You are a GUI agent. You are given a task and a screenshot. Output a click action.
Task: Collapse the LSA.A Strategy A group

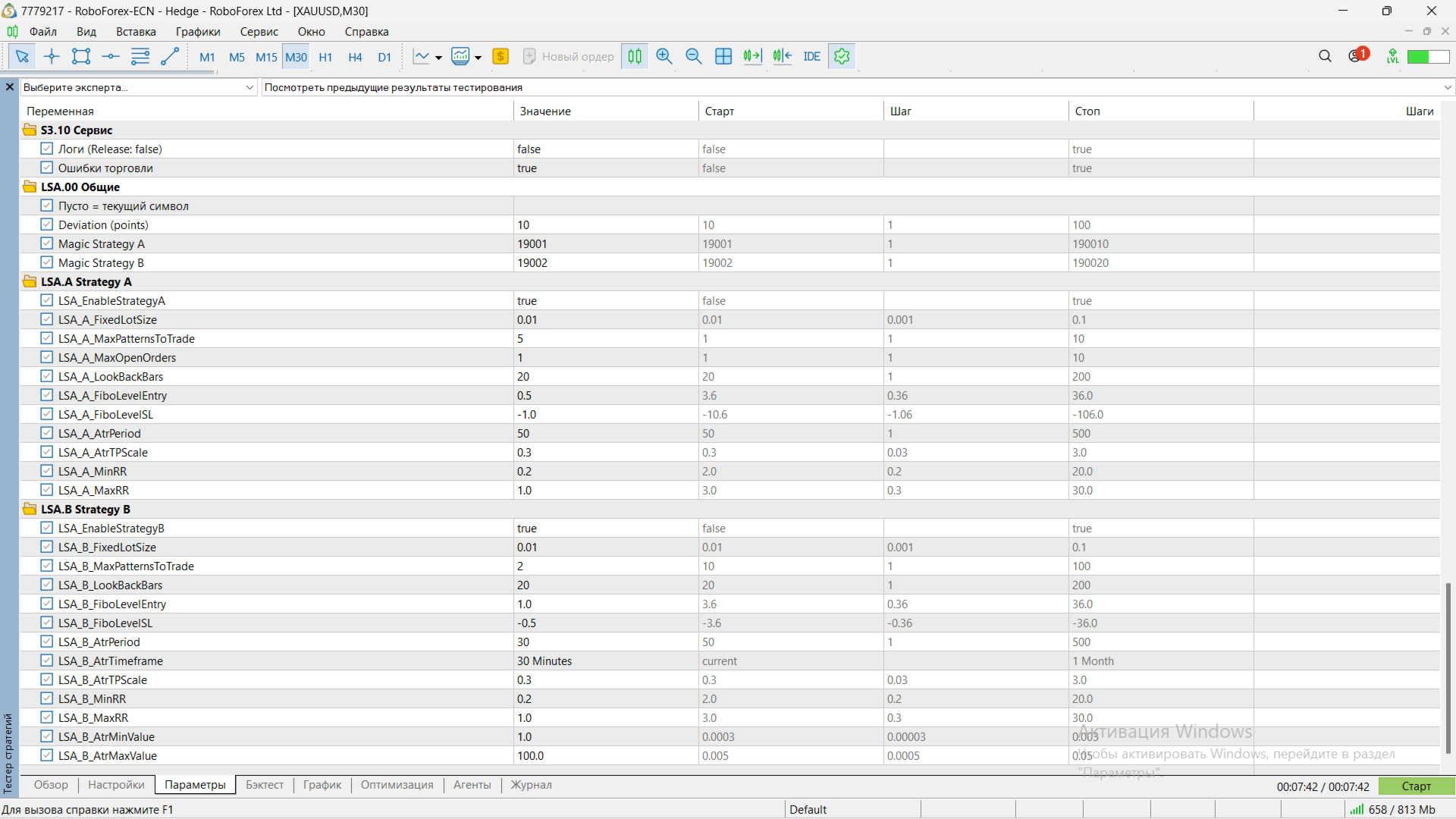[x=30, y=281]
